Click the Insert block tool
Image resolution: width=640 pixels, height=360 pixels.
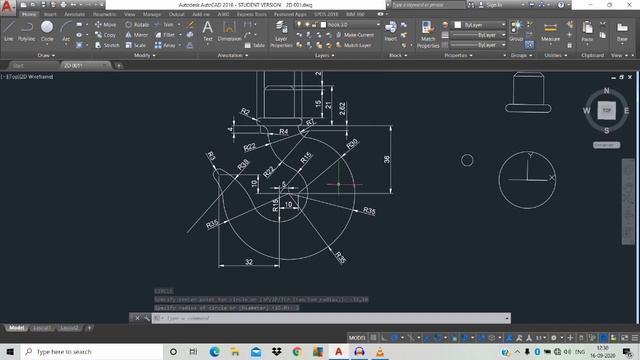click(x=390, y=31)
